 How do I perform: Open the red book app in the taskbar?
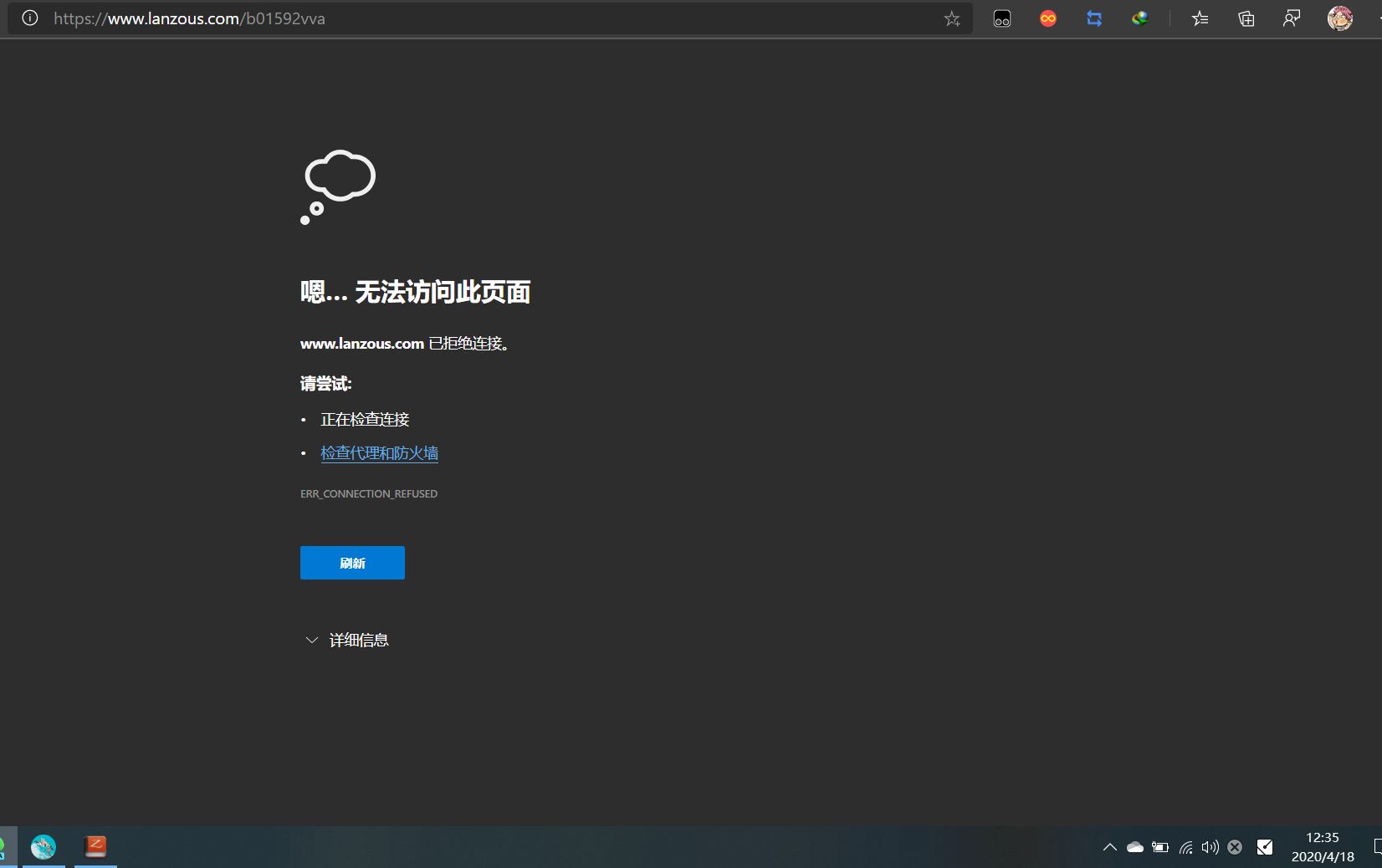tap(96, 847)
